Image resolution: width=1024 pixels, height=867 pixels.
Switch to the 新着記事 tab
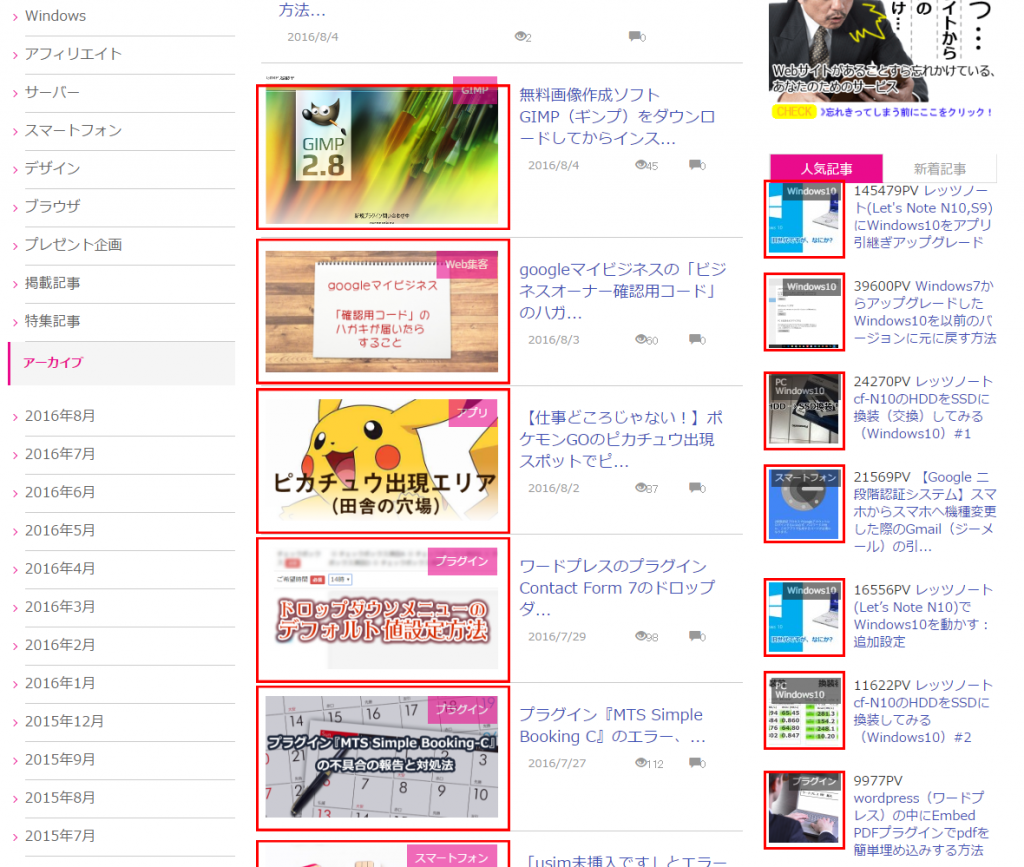940,169
